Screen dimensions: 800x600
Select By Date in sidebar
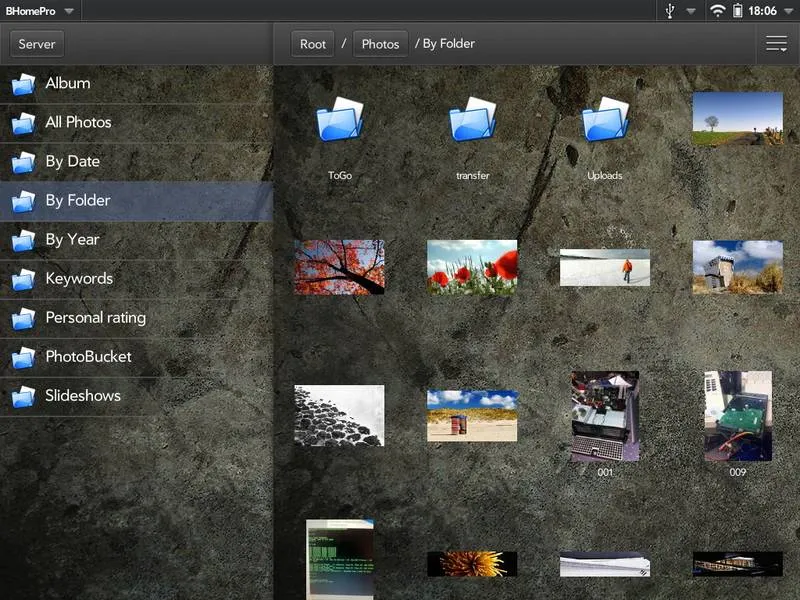point(72,161)
